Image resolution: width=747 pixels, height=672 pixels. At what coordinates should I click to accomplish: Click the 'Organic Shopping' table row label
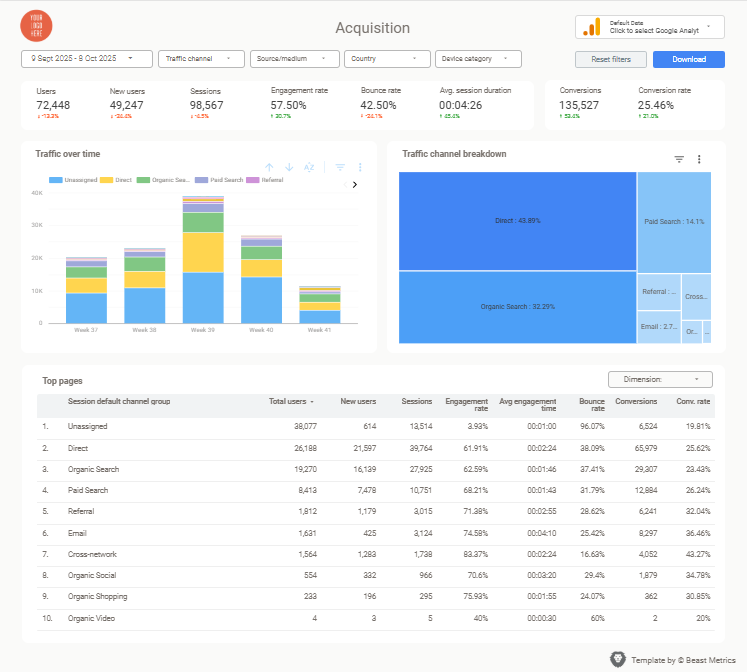point(97,596)
